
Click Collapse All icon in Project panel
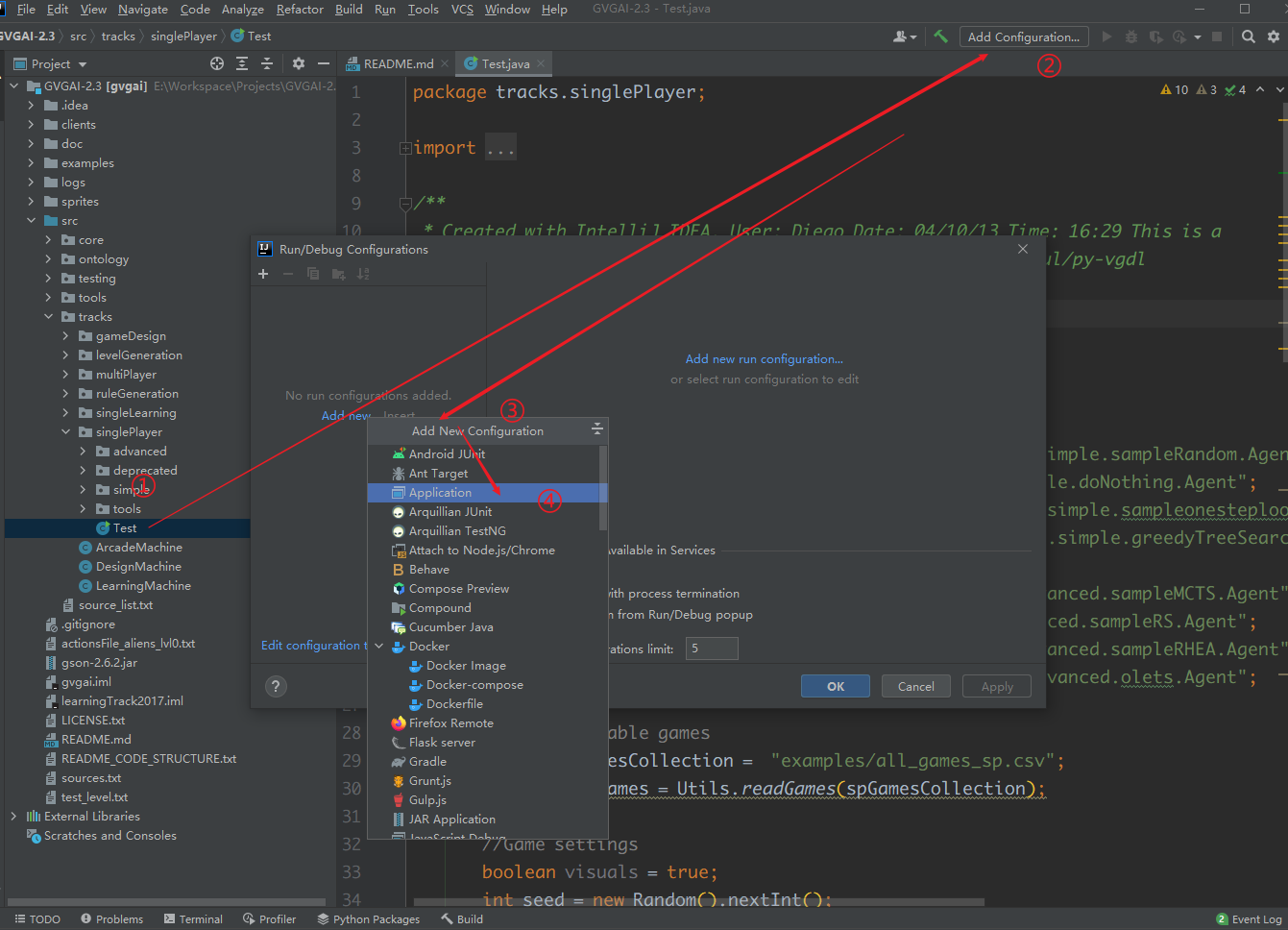pos(267,63)
